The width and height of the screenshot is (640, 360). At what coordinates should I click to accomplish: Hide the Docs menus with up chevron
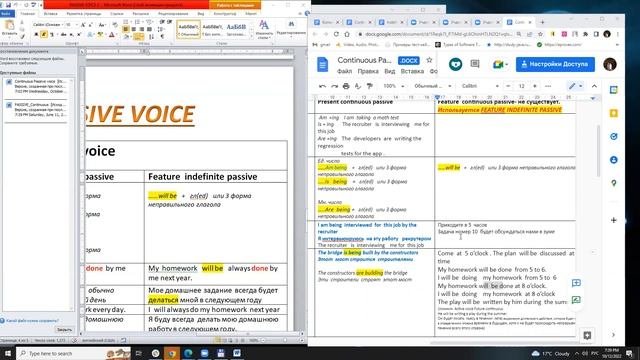click(x=594, y=86)
